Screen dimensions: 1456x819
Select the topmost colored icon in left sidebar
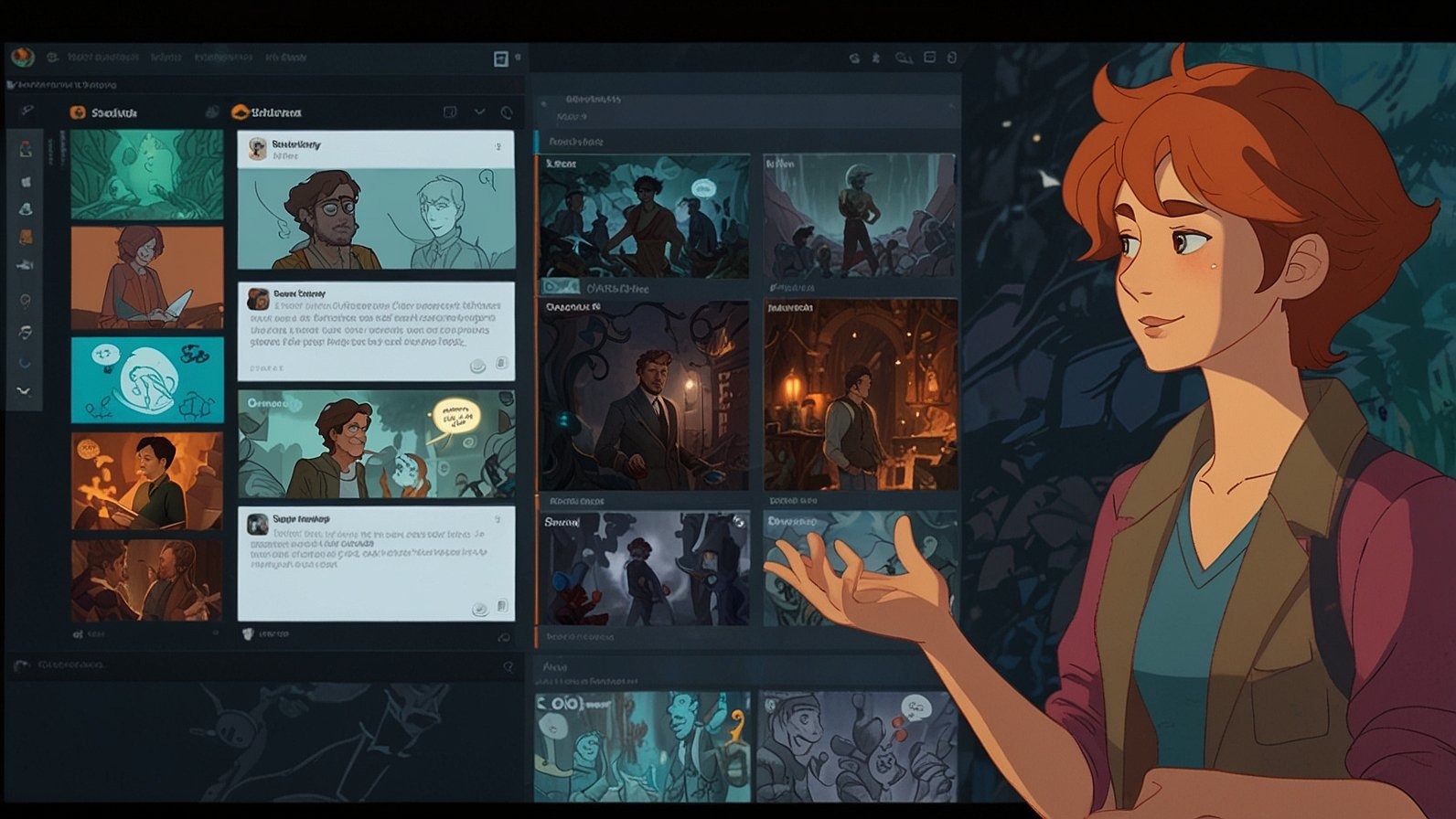pyautogui.click(x=26, y=150)
